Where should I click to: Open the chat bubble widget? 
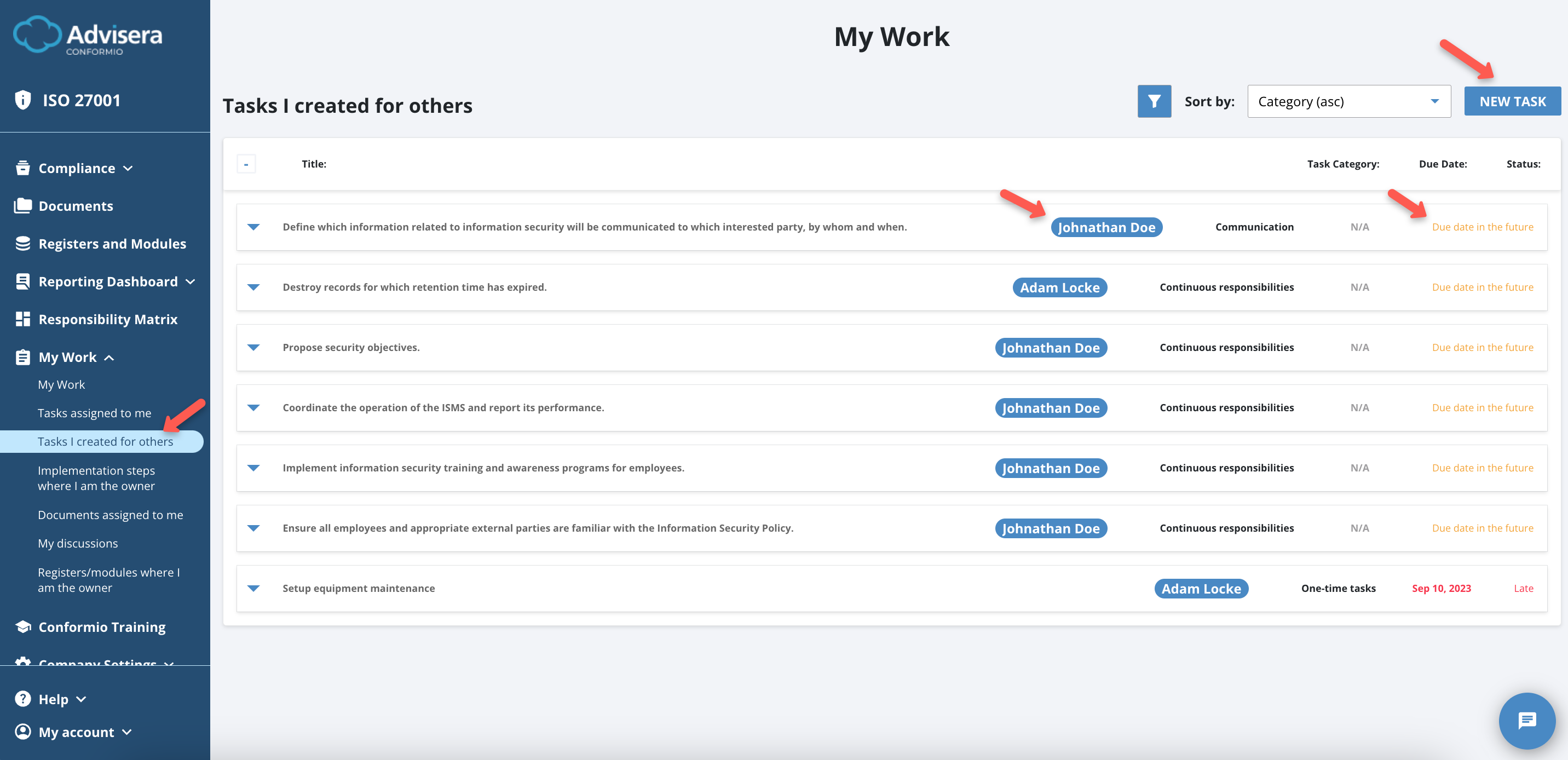pos(1526,721)
